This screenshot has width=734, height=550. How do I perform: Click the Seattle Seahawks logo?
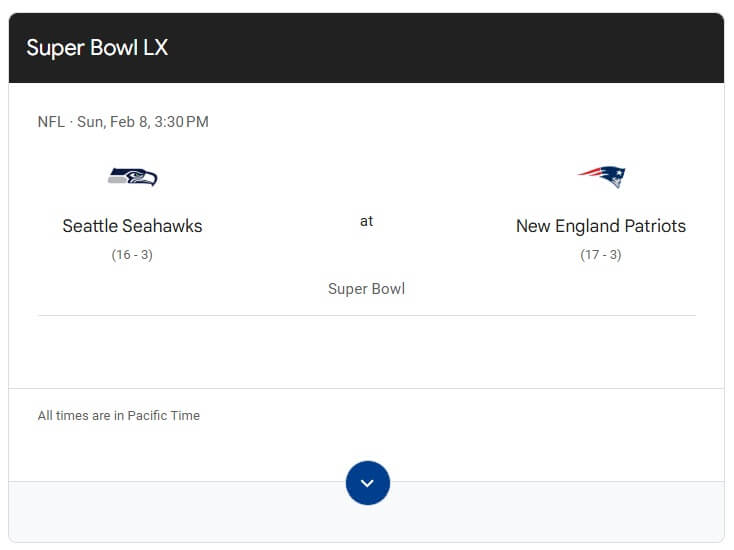(x=133, y=177)
